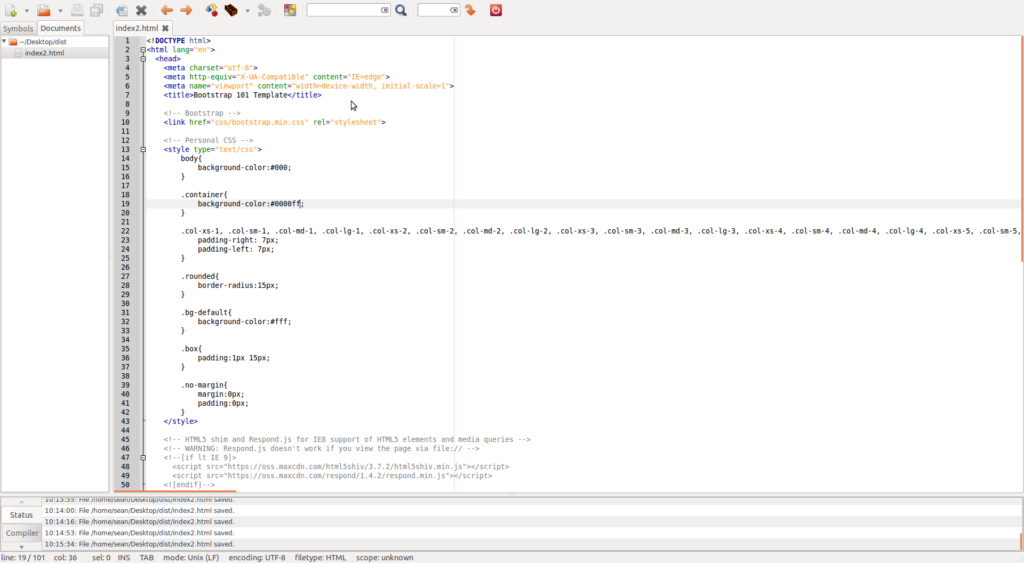Navigate forward with the right arrow
The height and width of the screenshot is (563, 1024).
[186, 10]
